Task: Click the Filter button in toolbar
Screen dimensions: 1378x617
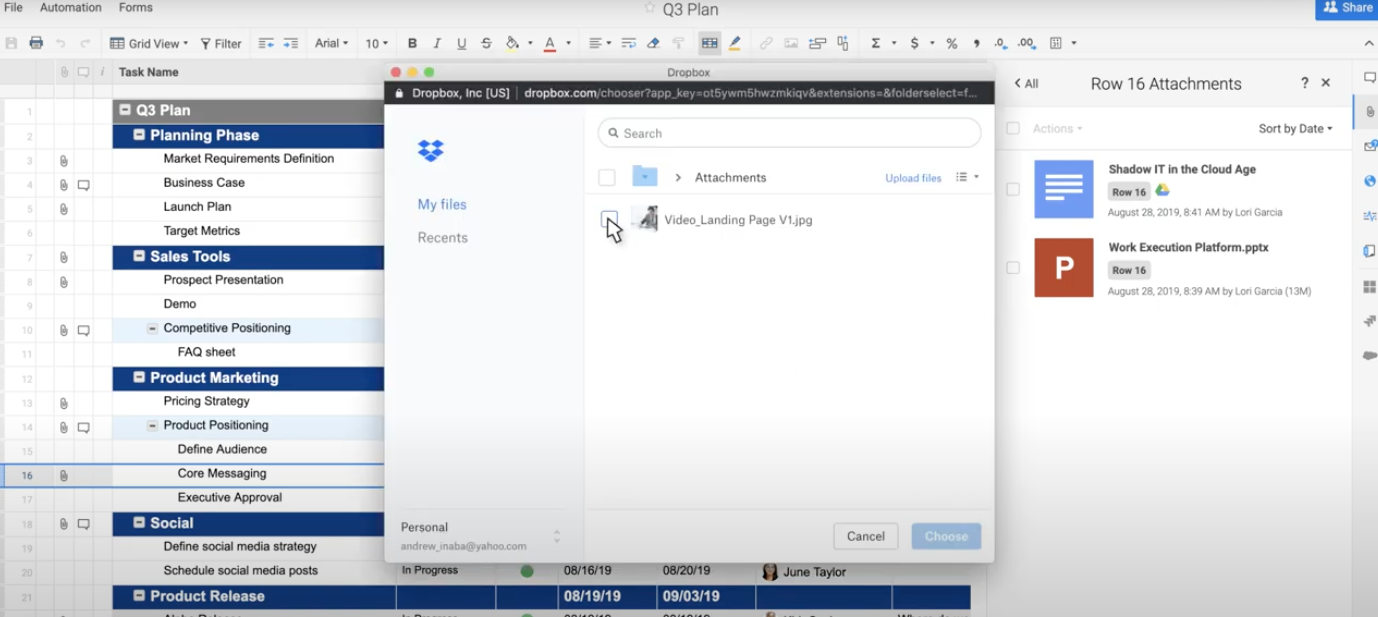Action: point(221,43)
